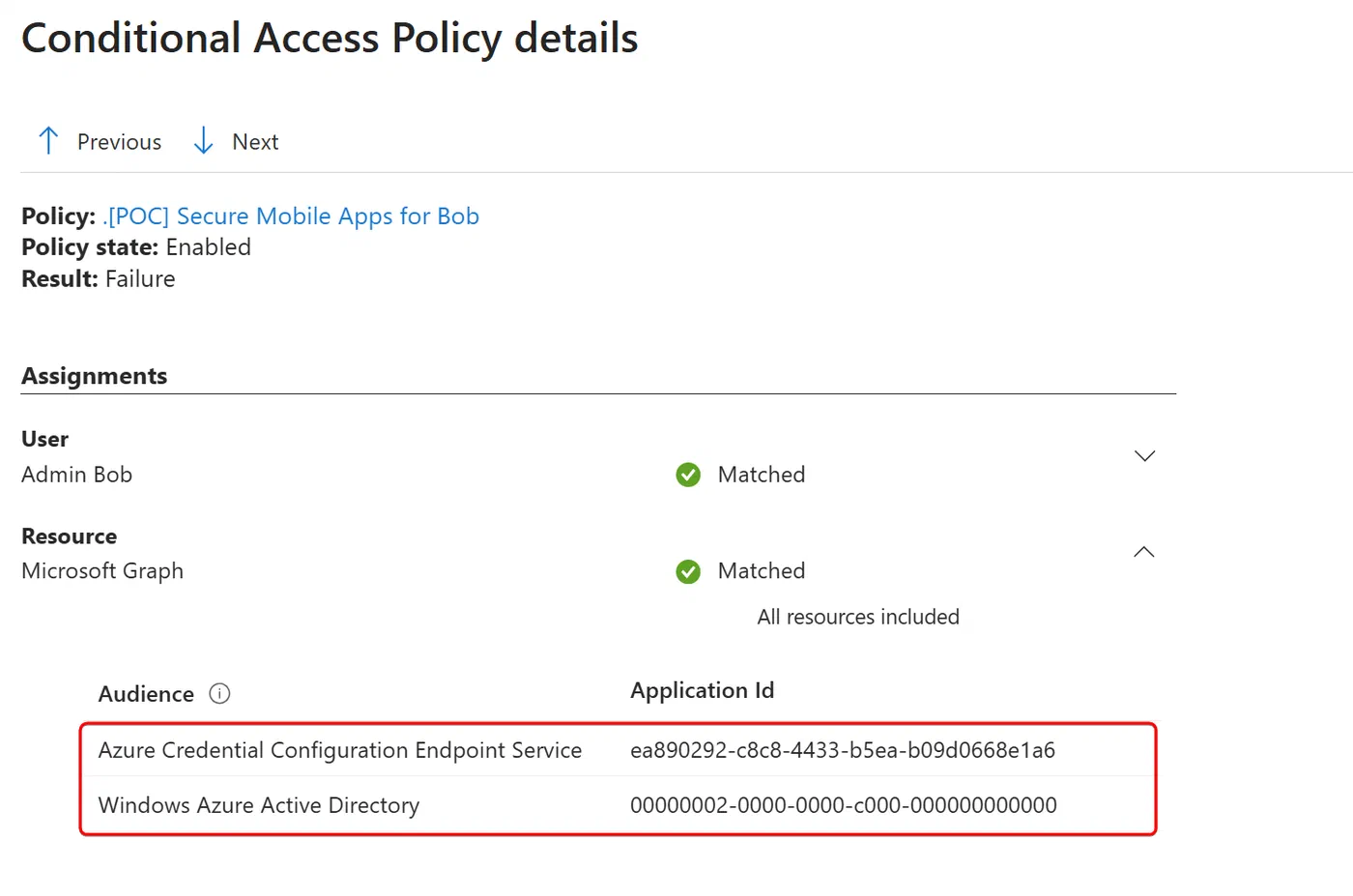Click the All resources included text
The image size is (1353, 896).
(858, 617)
